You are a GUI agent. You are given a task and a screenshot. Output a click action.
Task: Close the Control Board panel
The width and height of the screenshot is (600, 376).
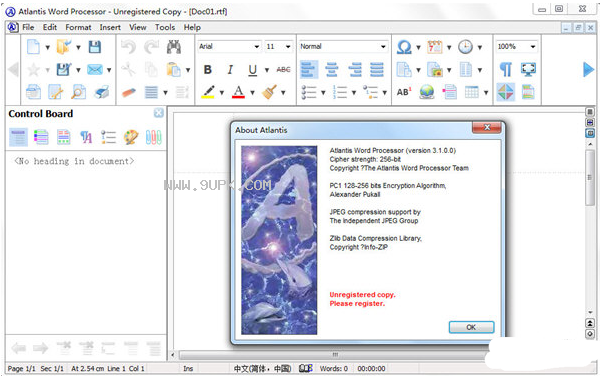(x=158, y=113)
